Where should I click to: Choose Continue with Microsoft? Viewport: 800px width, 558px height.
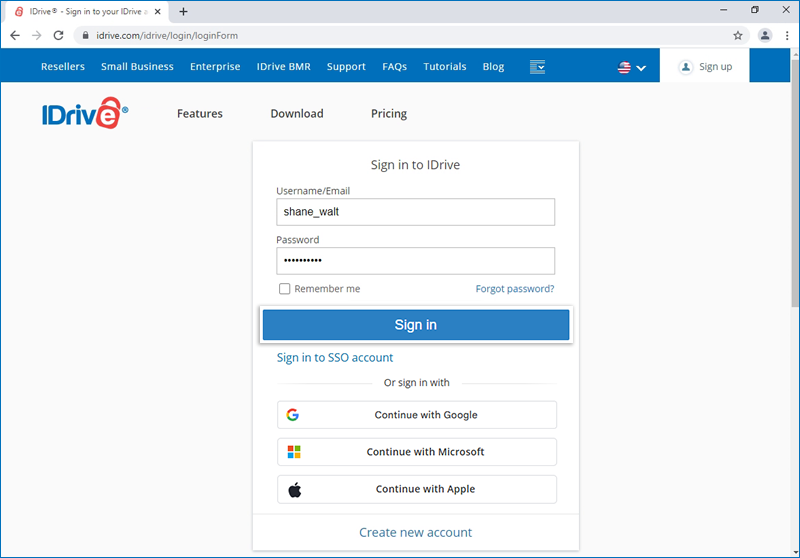click(x=417, y=452)
